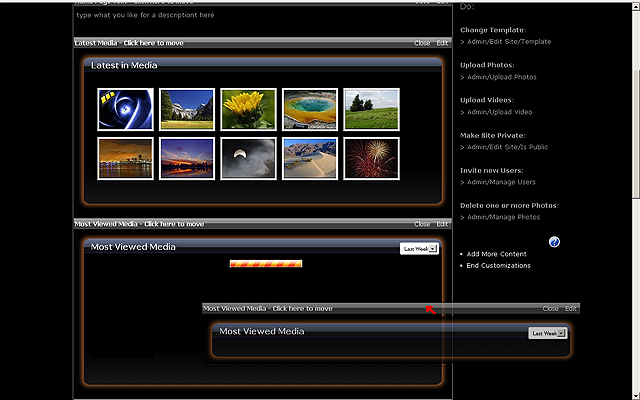Click Edit on the dragged Most Viewed panel

(x=571, y=309)
